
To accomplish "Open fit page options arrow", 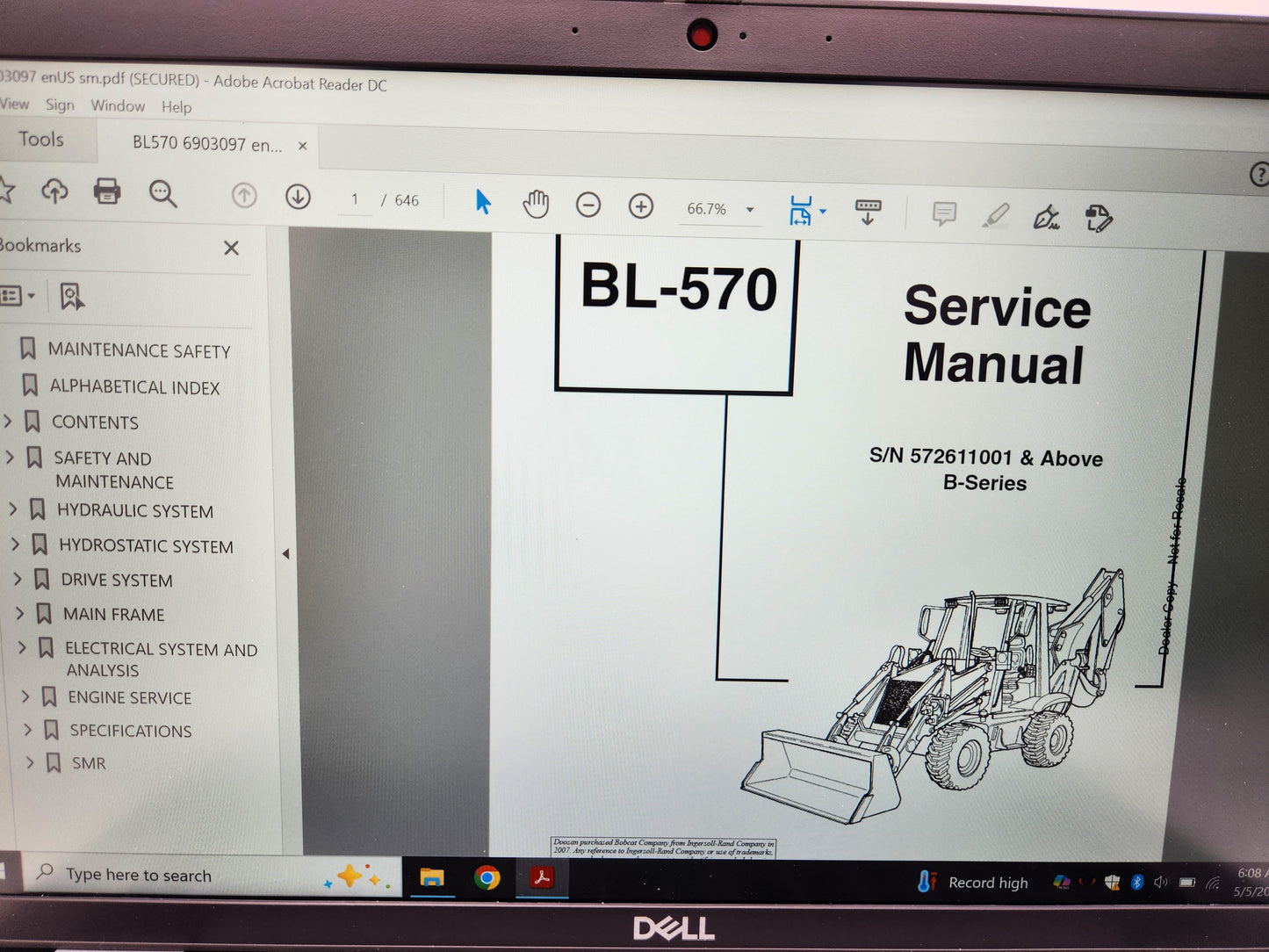I will pyautogui.click(x=823, y=212).
